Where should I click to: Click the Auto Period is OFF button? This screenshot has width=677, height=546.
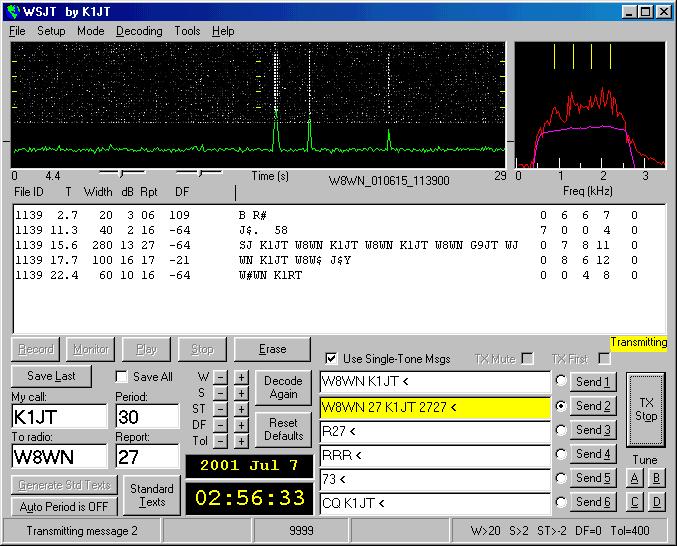coord(64,507)
